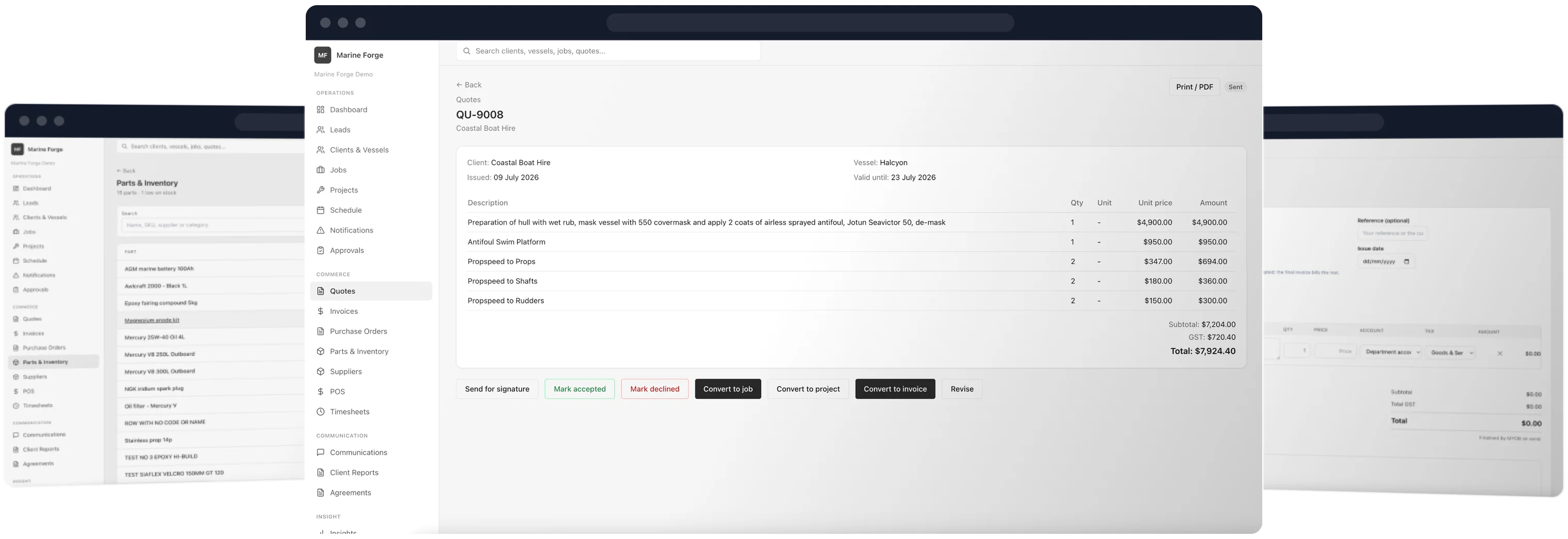Click the Communications chat bubble icon

320,452
